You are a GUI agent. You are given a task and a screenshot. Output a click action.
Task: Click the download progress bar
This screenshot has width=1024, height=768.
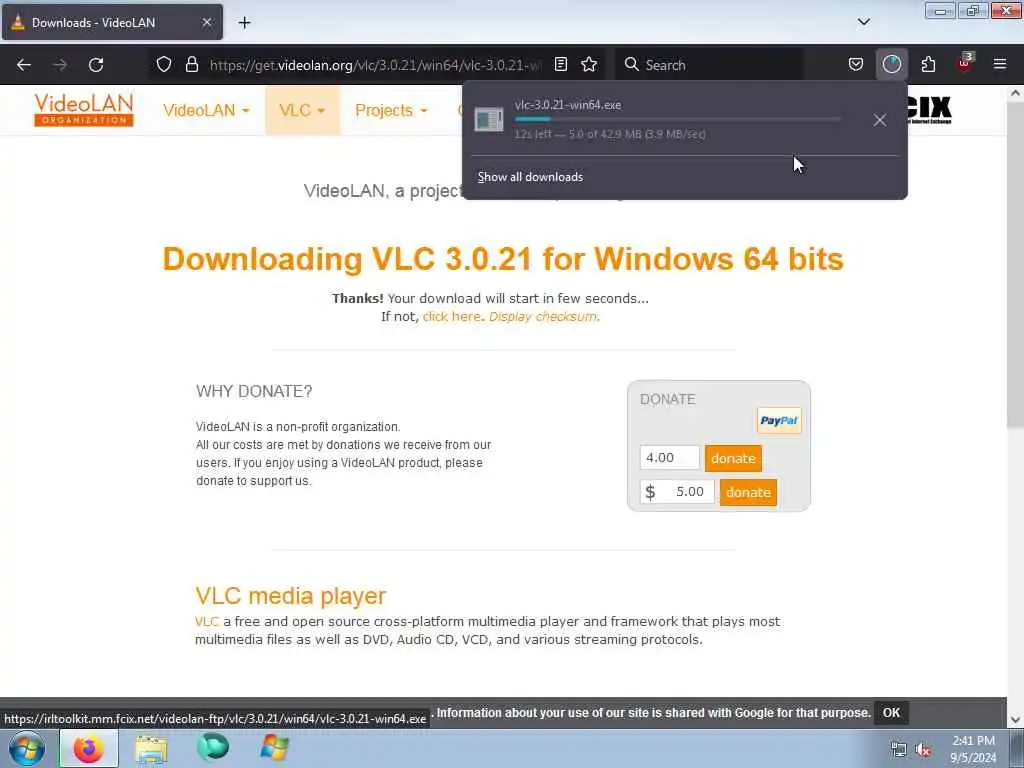[677, 120]
